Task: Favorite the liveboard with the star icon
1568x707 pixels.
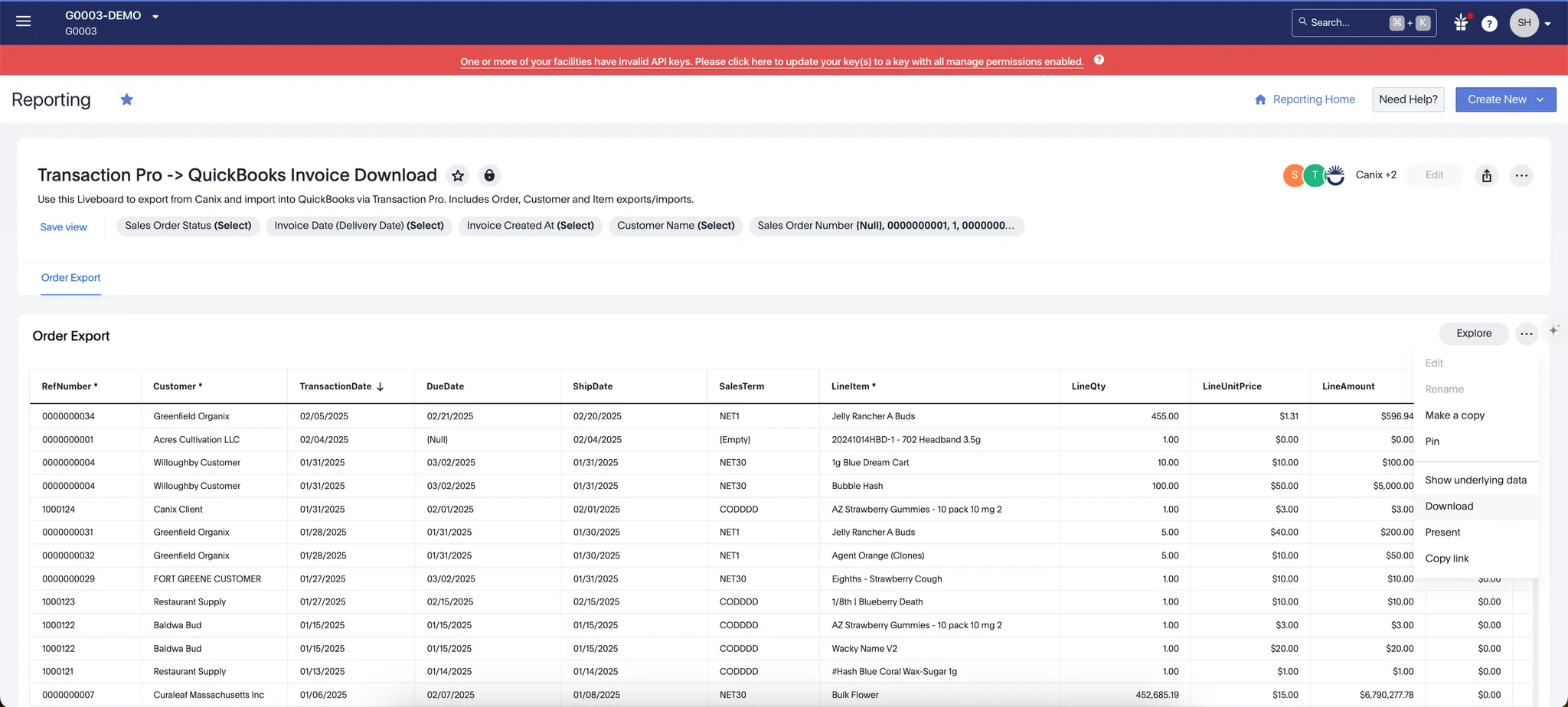Action: pos(458,176)
